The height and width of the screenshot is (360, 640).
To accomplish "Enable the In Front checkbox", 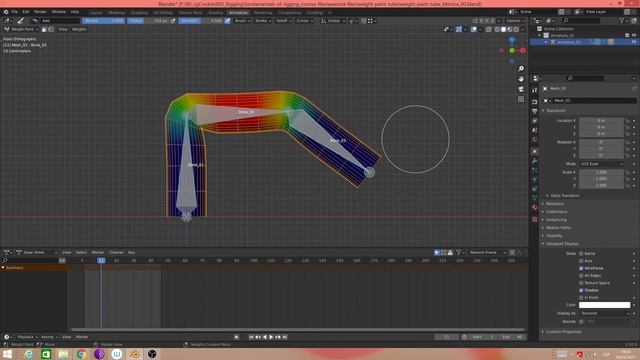I will [581, 298].
